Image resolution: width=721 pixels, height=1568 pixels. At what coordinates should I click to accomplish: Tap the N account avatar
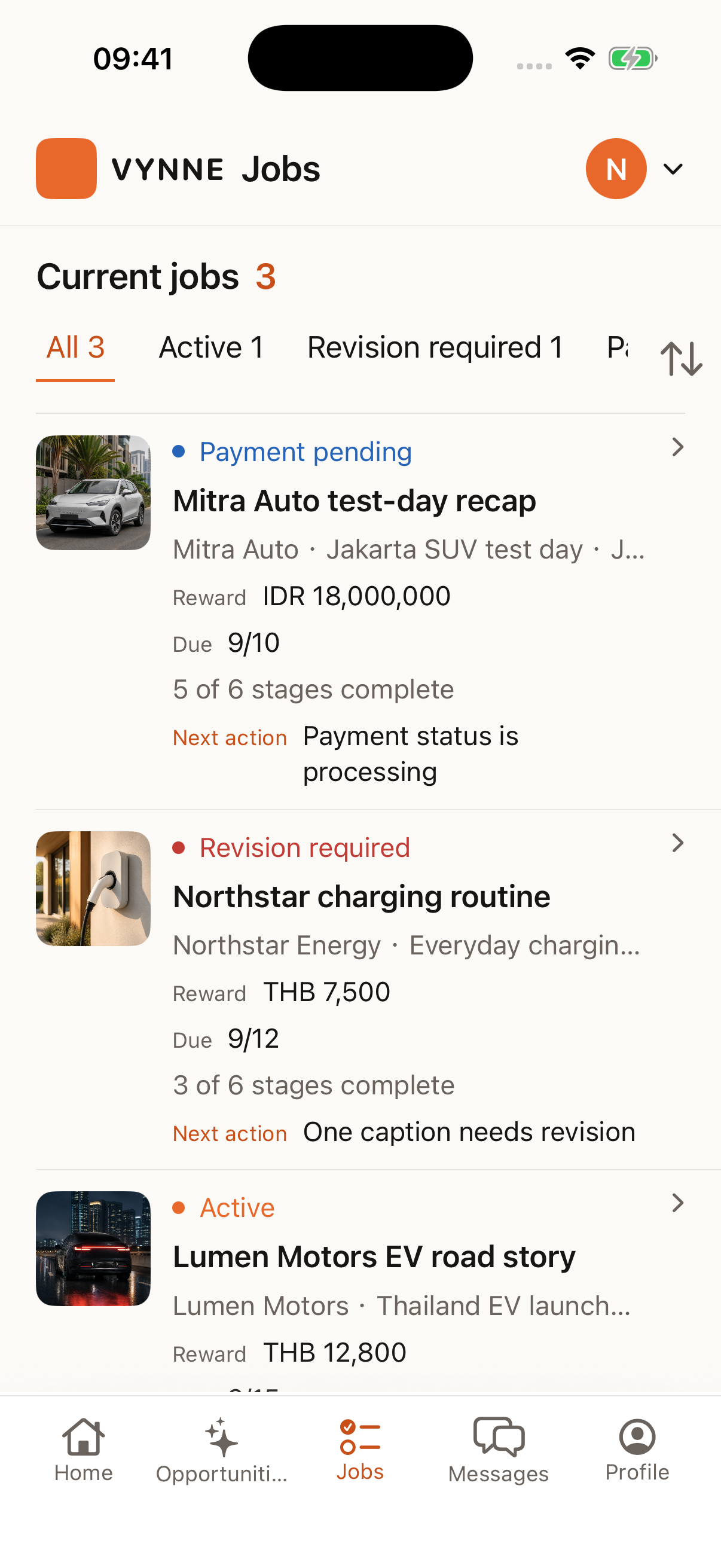pyautogui.click(x=616, y=169)
